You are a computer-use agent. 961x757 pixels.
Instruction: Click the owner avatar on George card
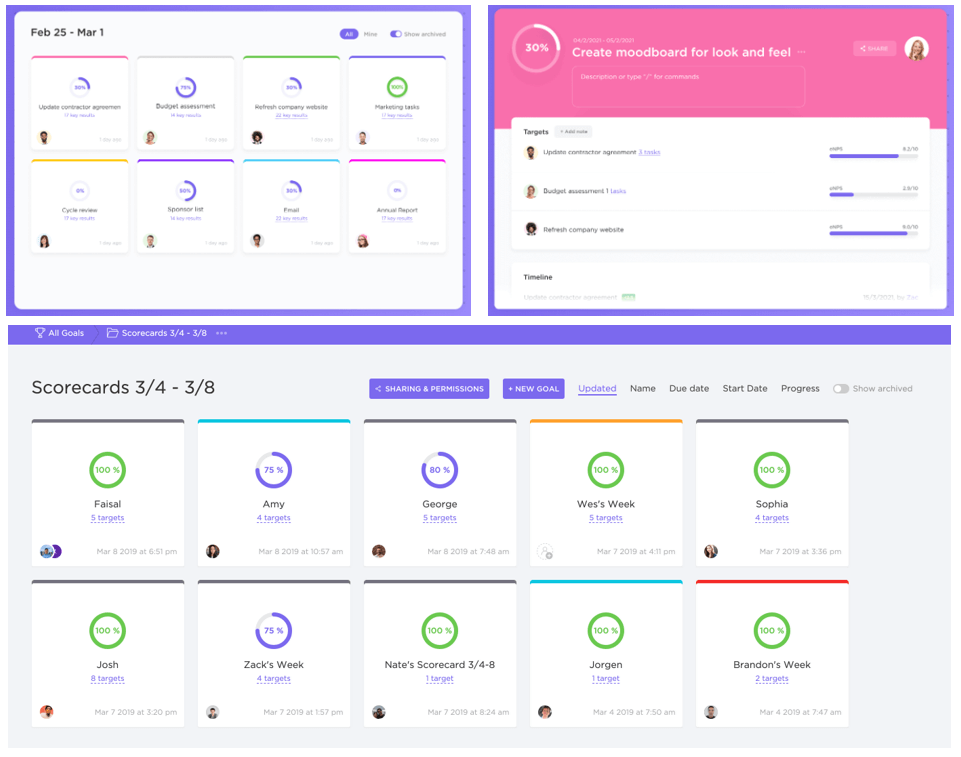(379, 552)
